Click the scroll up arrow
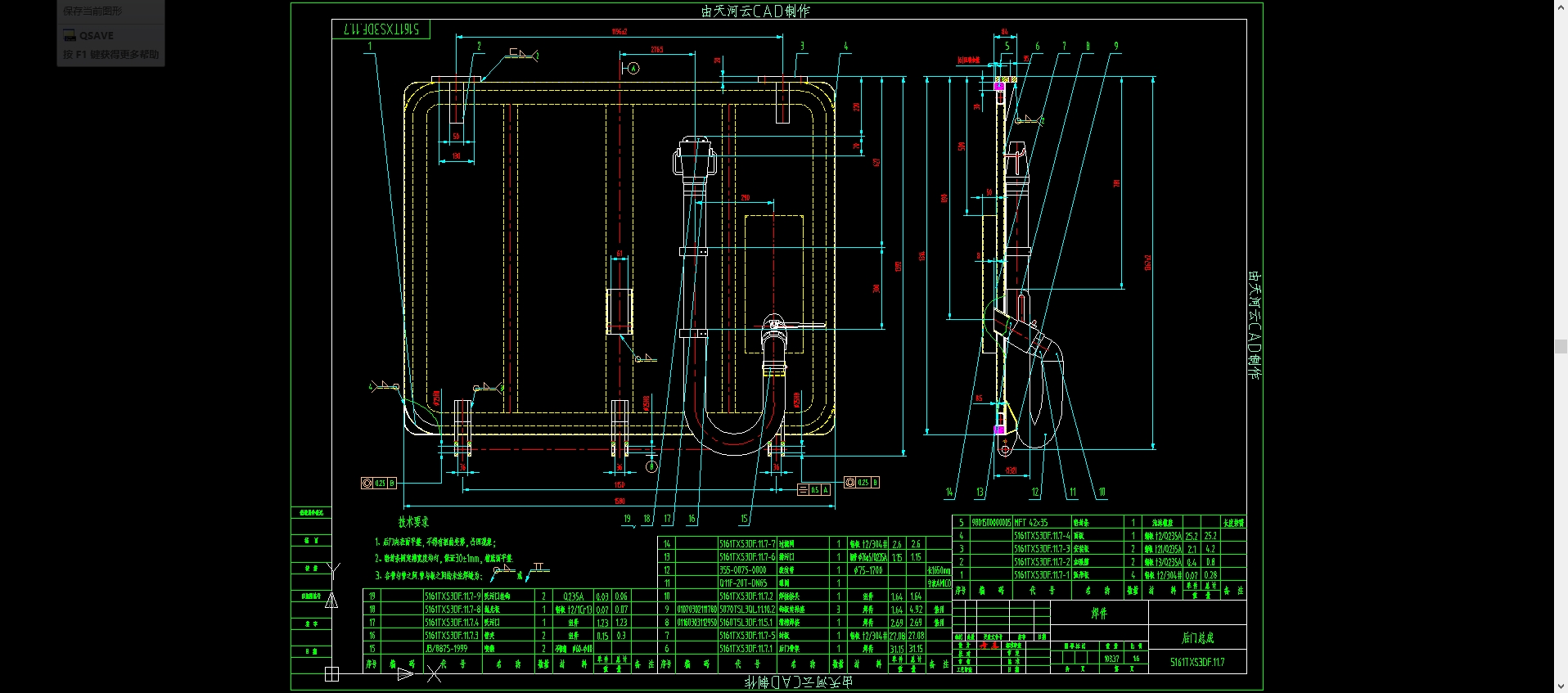Viewport: 1568px width, 693px height. (x=1561, y=7)
